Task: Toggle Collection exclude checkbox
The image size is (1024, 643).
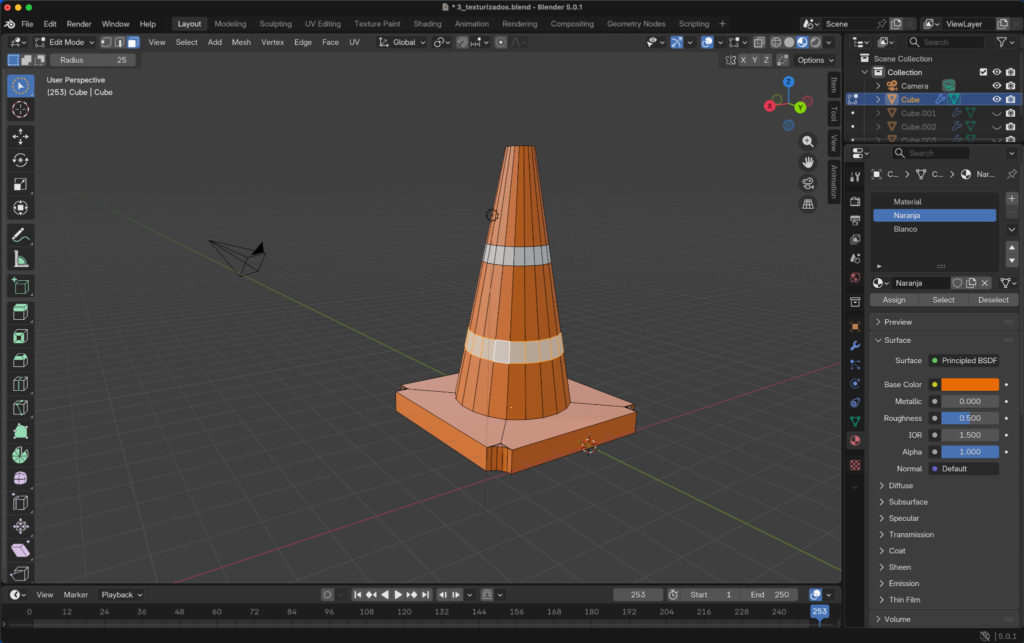Action: (983, 72)
